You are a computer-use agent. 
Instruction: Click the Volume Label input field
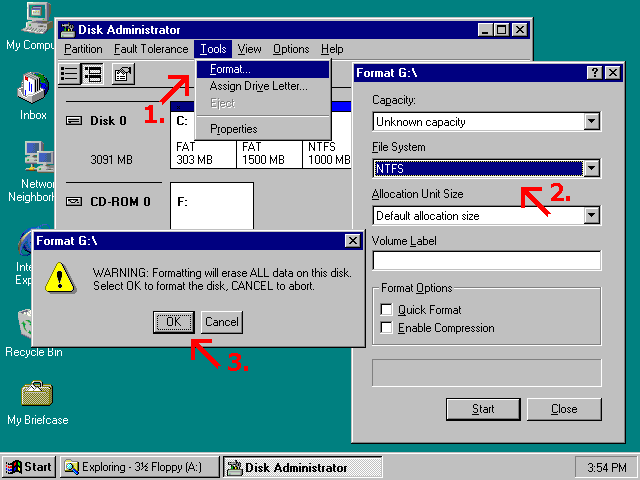click(x=487, y=260)
